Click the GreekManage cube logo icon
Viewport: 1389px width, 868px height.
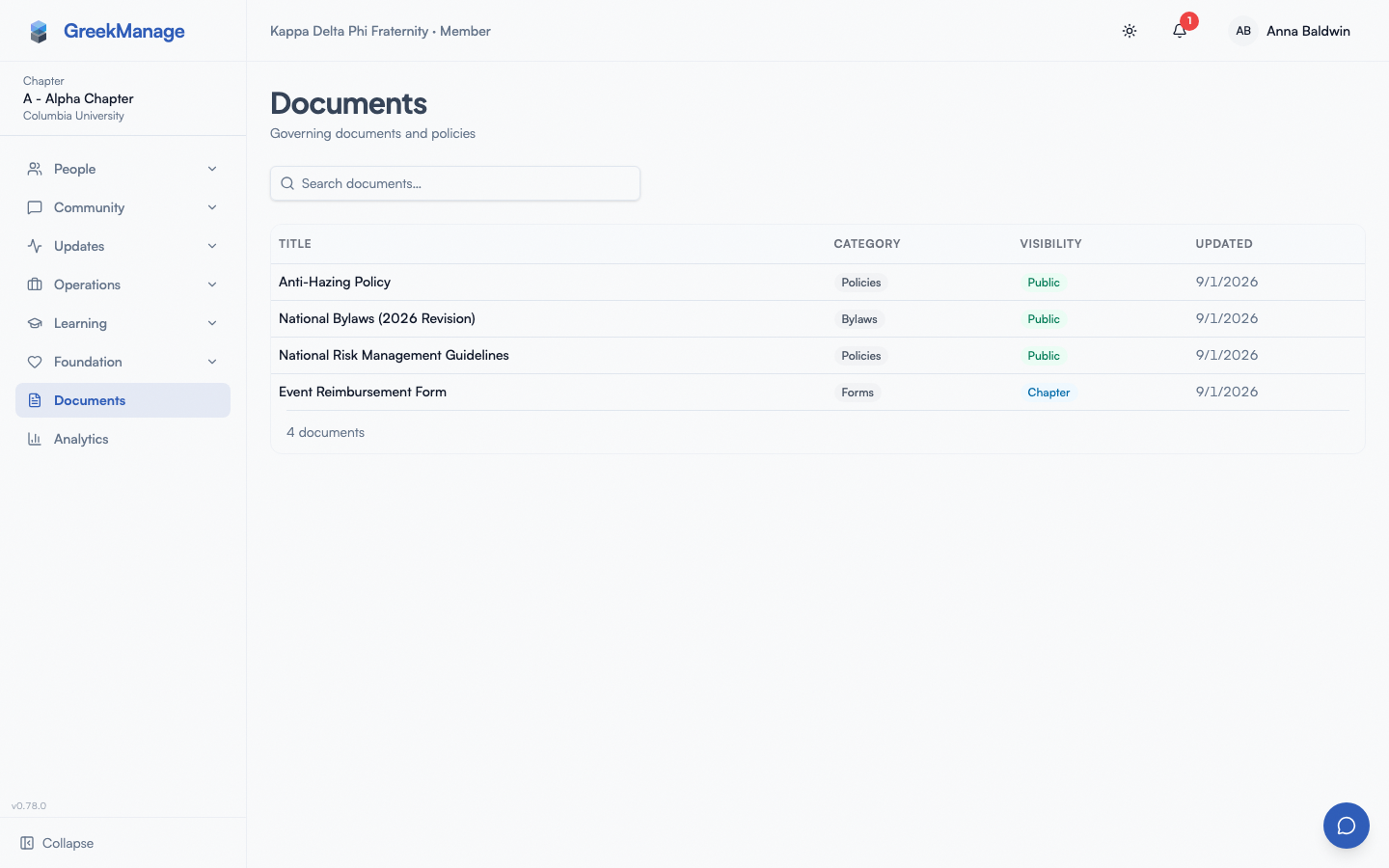[39, 32]
